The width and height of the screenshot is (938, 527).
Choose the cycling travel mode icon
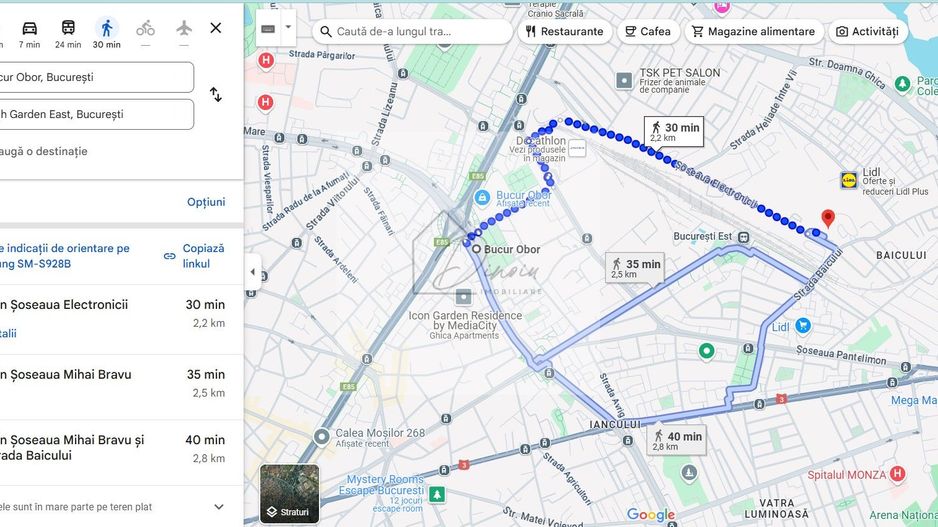(x=146, y=28)
